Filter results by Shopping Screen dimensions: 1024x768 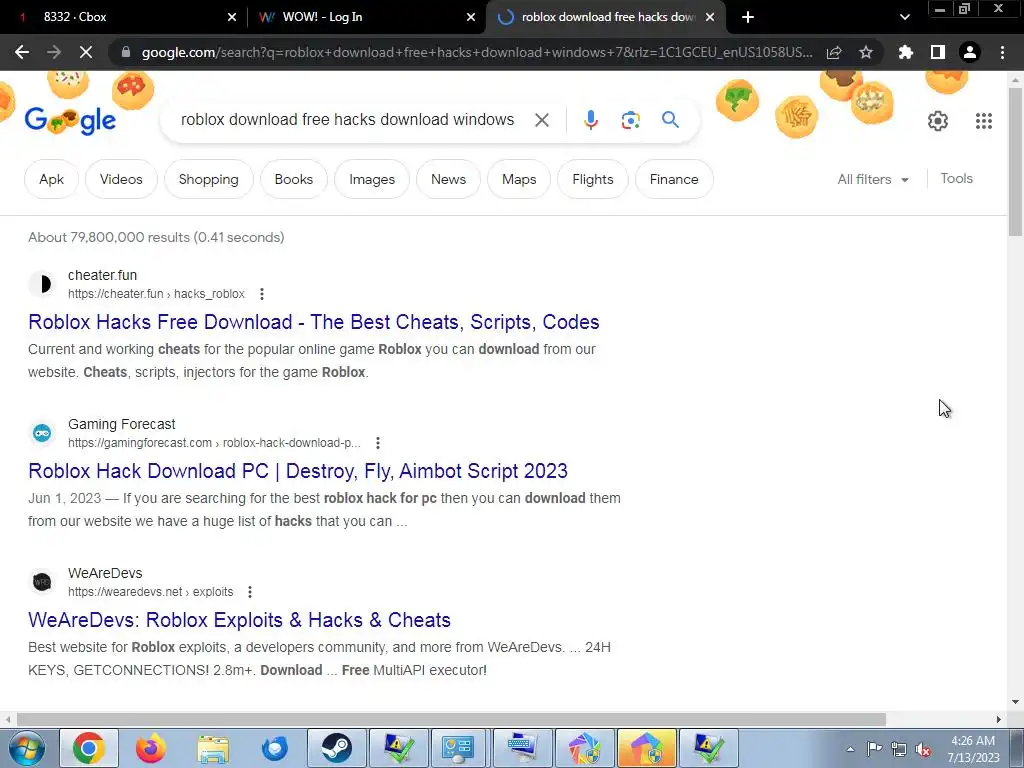coord(208,179)
